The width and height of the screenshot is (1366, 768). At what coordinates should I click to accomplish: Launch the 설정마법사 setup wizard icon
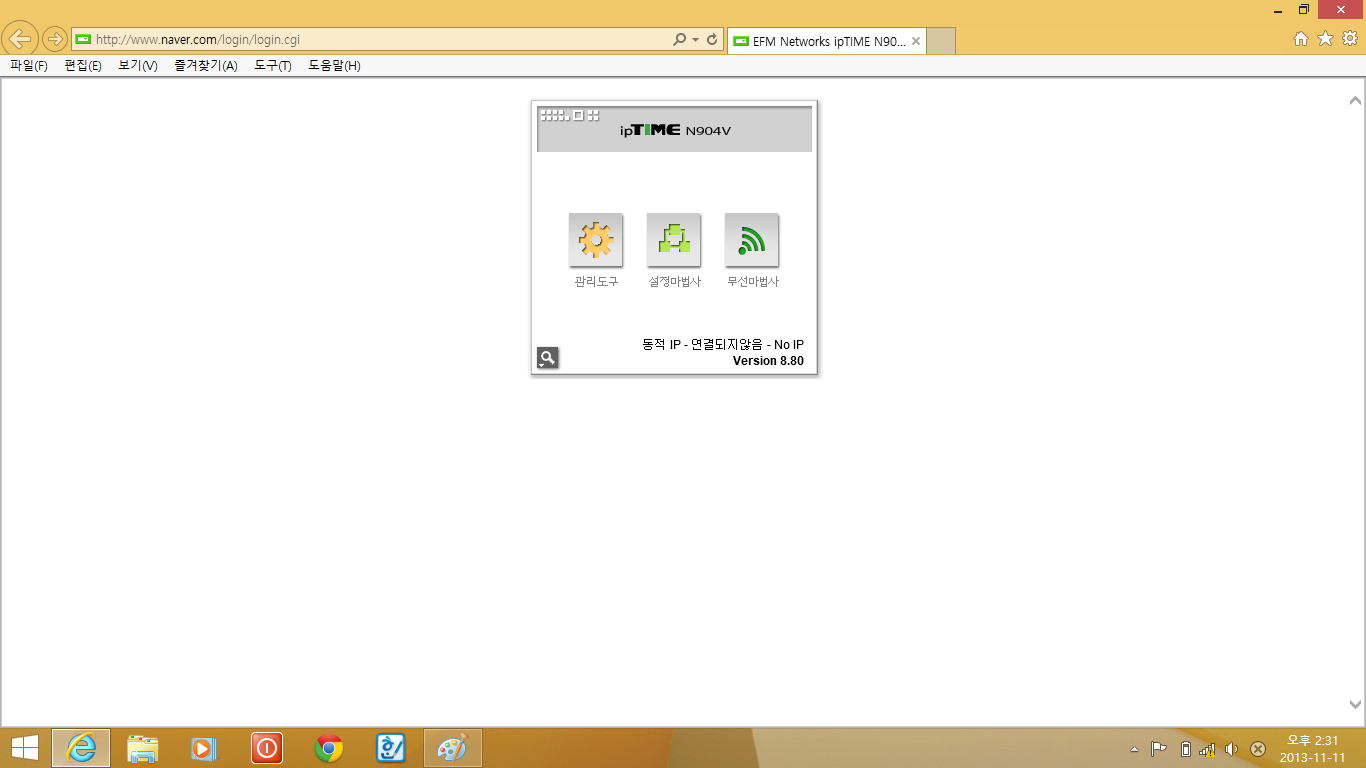674,240
